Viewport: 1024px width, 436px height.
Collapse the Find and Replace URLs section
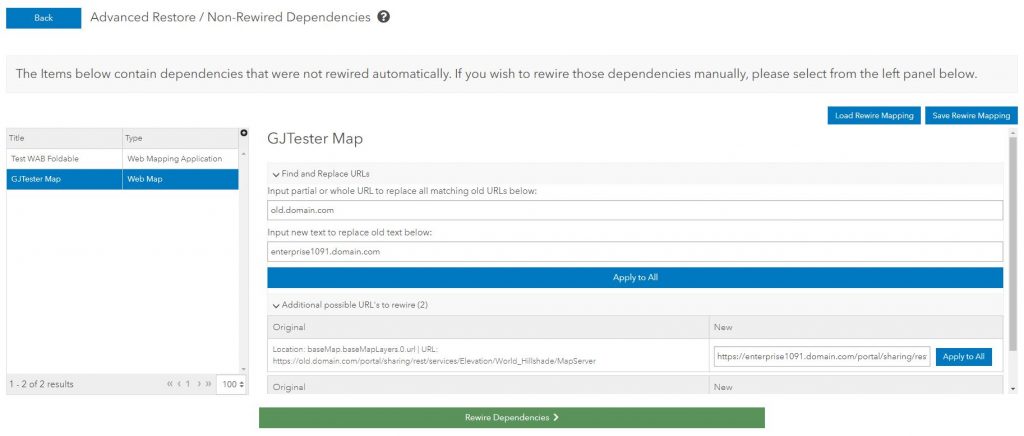(x=276, y=174)
